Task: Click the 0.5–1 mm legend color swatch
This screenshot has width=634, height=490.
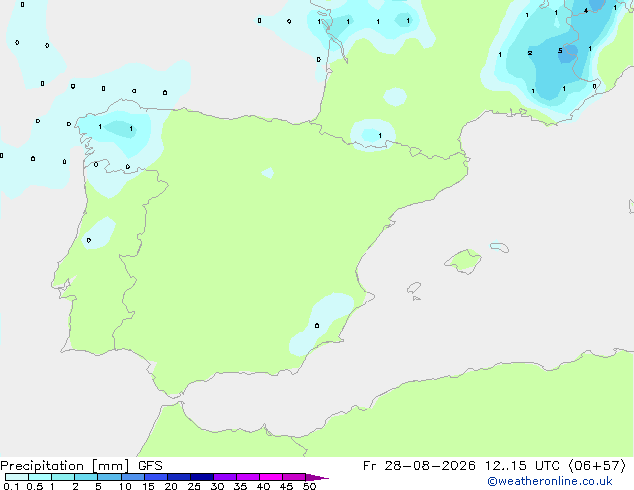Action: pos(40,477)
